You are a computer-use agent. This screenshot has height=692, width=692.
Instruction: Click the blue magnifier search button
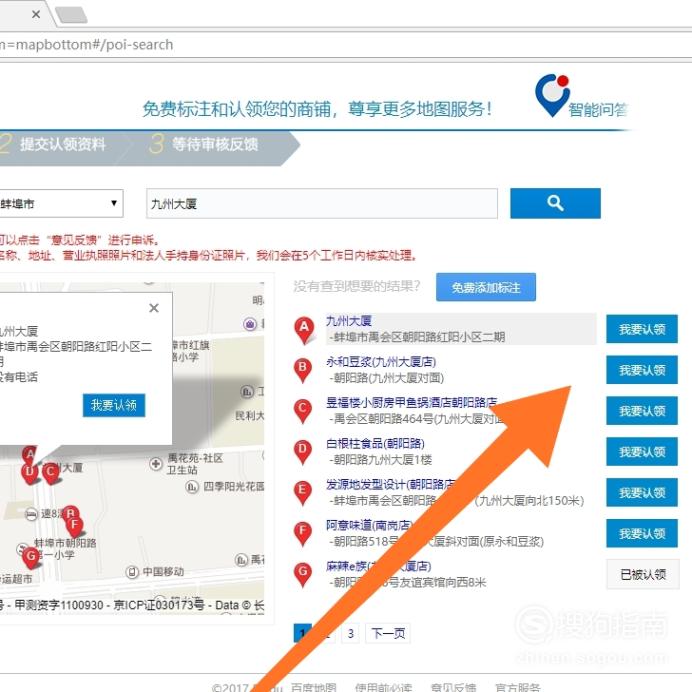(x=555, y=203)
